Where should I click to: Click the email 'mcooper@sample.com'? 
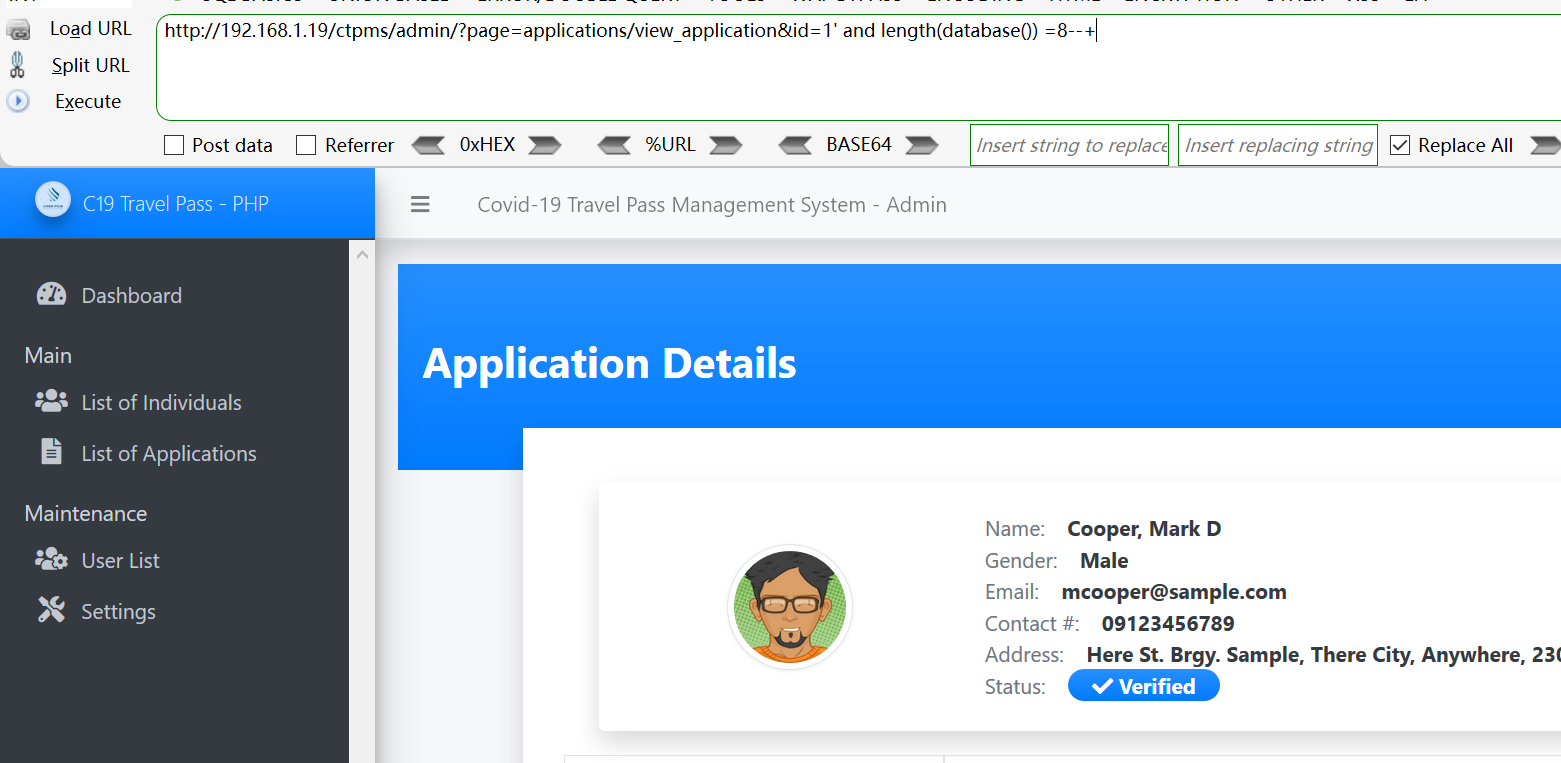point(1174,592)
